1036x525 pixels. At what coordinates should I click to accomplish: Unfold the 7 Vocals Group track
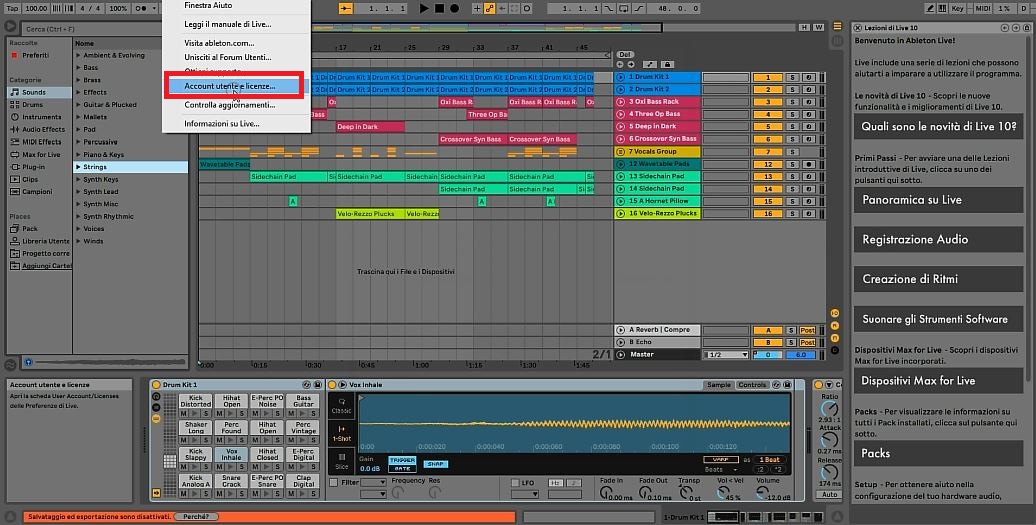[620, 152]
